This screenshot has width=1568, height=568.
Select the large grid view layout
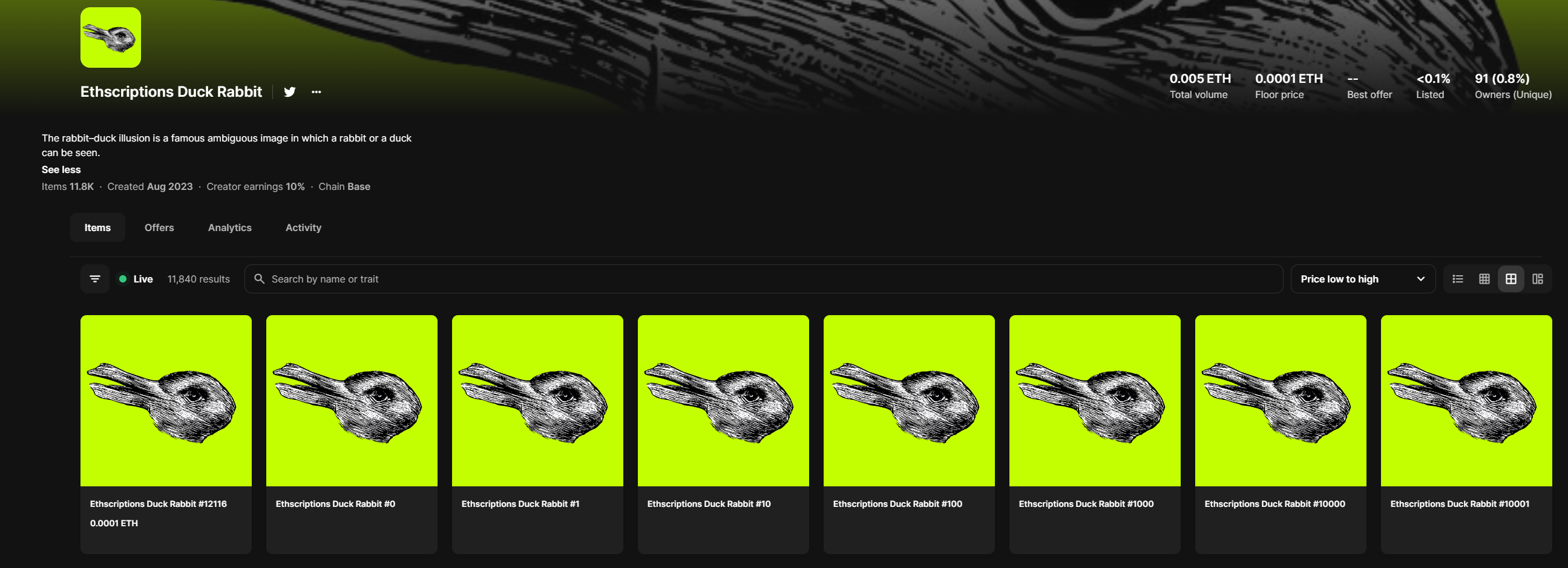tap(1511, 279)
